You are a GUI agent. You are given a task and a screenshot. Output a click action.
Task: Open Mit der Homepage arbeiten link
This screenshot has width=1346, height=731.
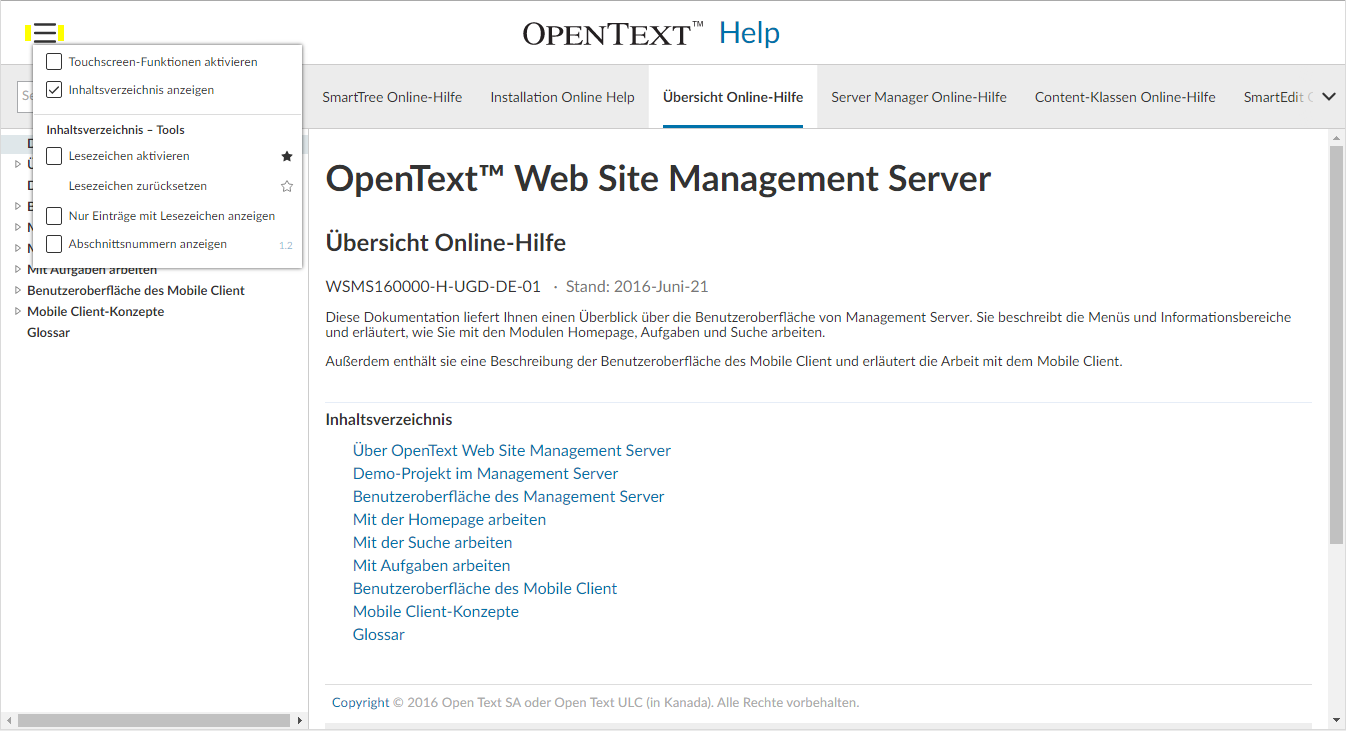449,520
